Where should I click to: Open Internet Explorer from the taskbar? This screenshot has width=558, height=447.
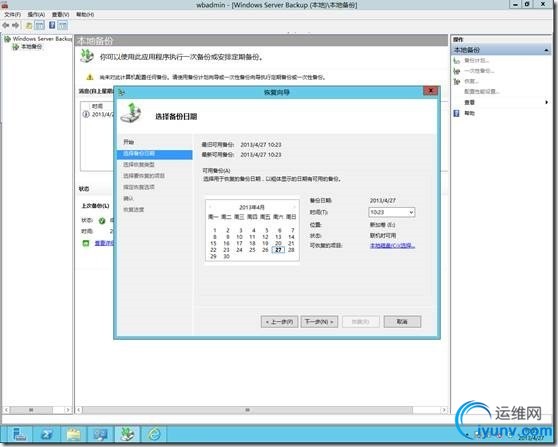154,434
